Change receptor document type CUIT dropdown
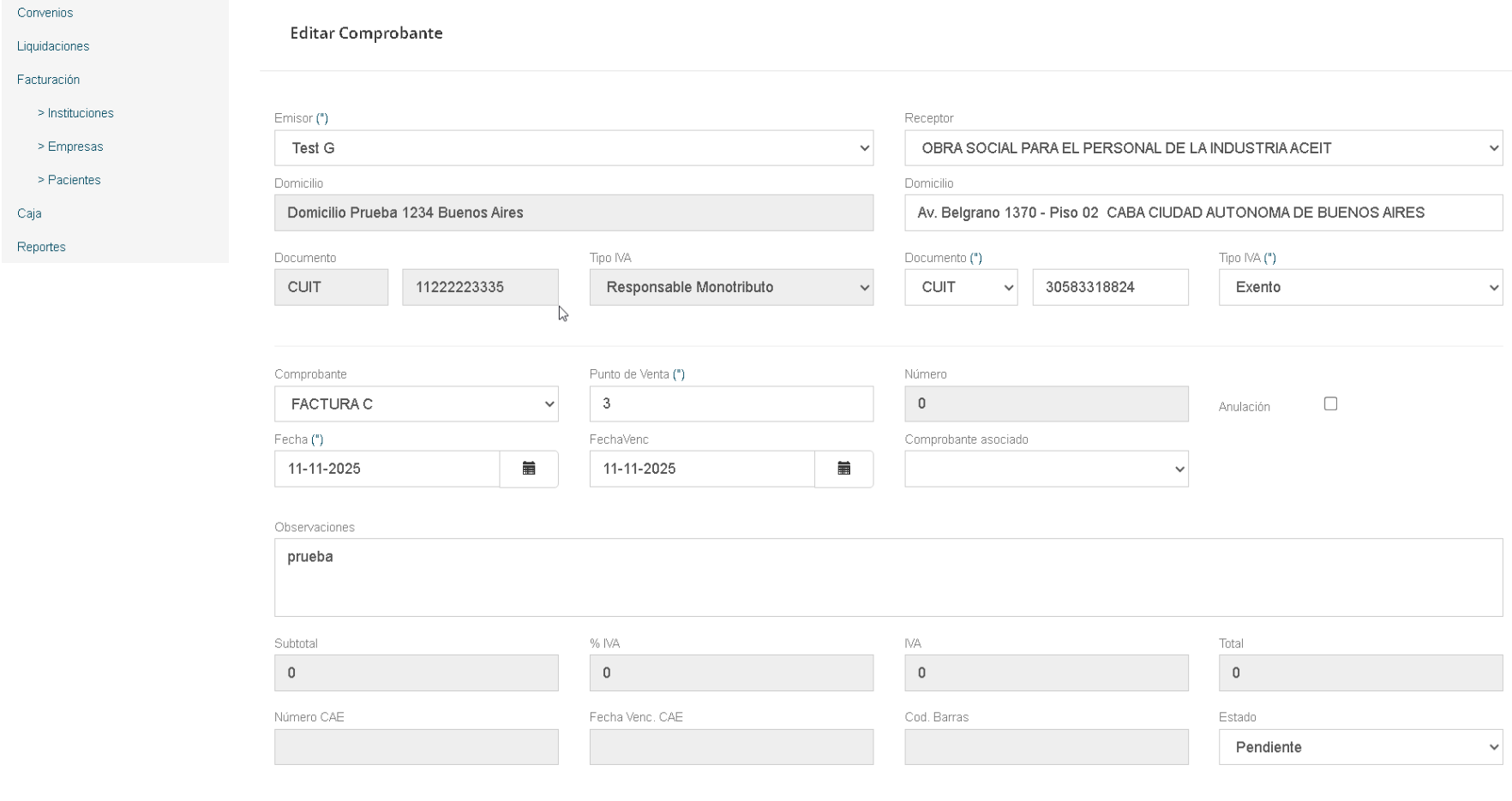 [x=960, y=288]
